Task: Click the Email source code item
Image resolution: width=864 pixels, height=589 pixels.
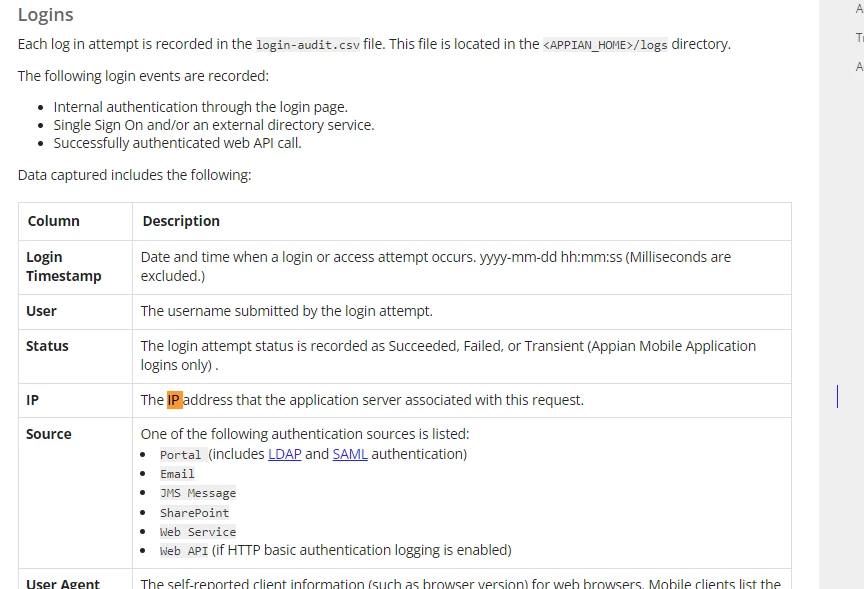Action: pos(177,474)
